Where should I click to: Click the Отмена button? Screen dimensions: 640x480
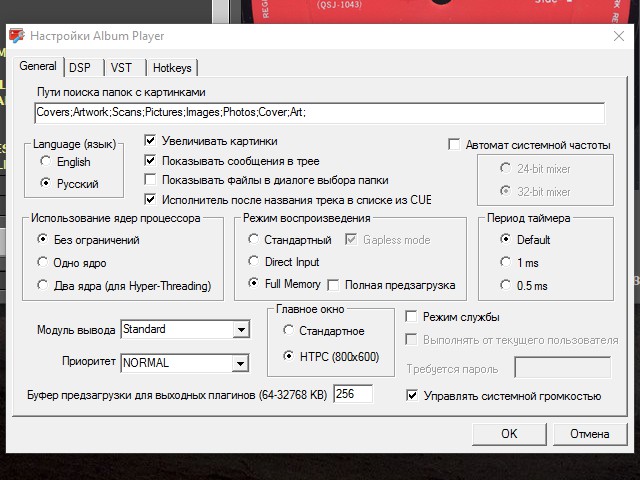(x=590, y=434)
